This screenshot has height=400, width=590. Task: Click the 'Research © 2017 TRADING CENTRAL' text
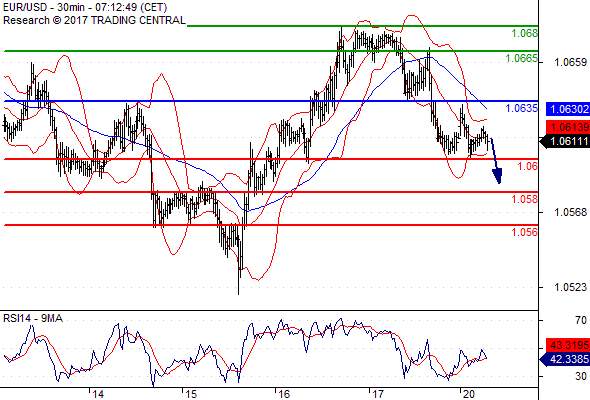[94, 20]
